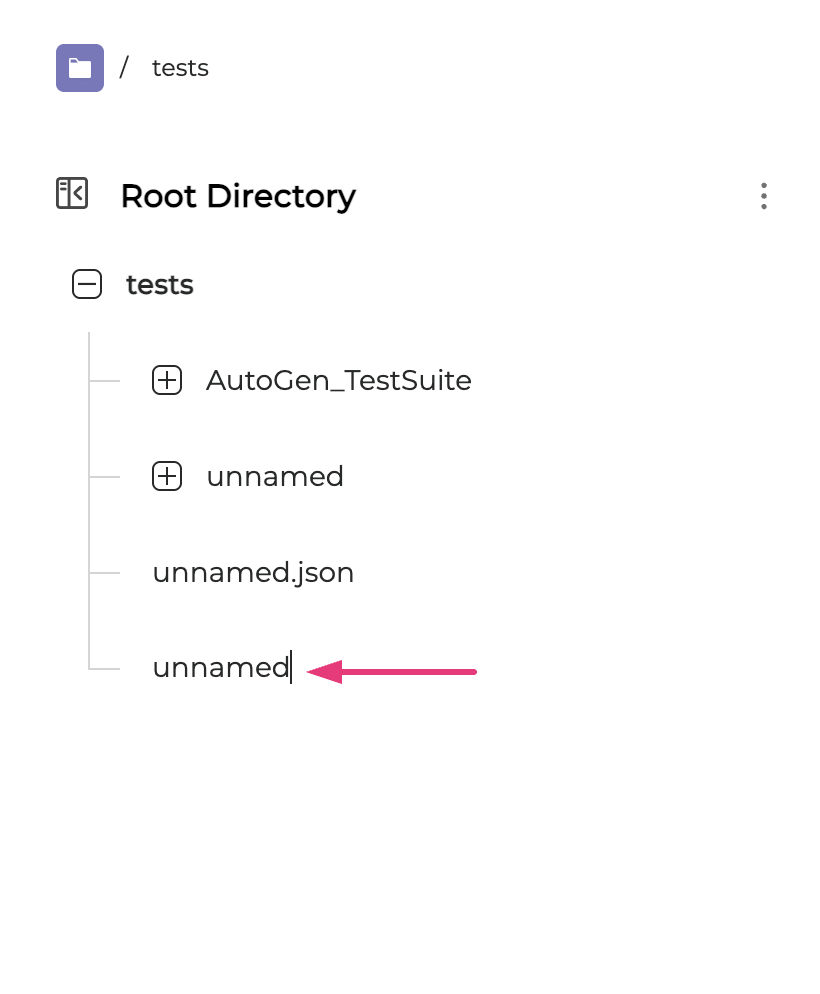The width and height of the screenshot is (820, 994).
Task: Select the tests root folder label
Action: click(x=160, y=286)
